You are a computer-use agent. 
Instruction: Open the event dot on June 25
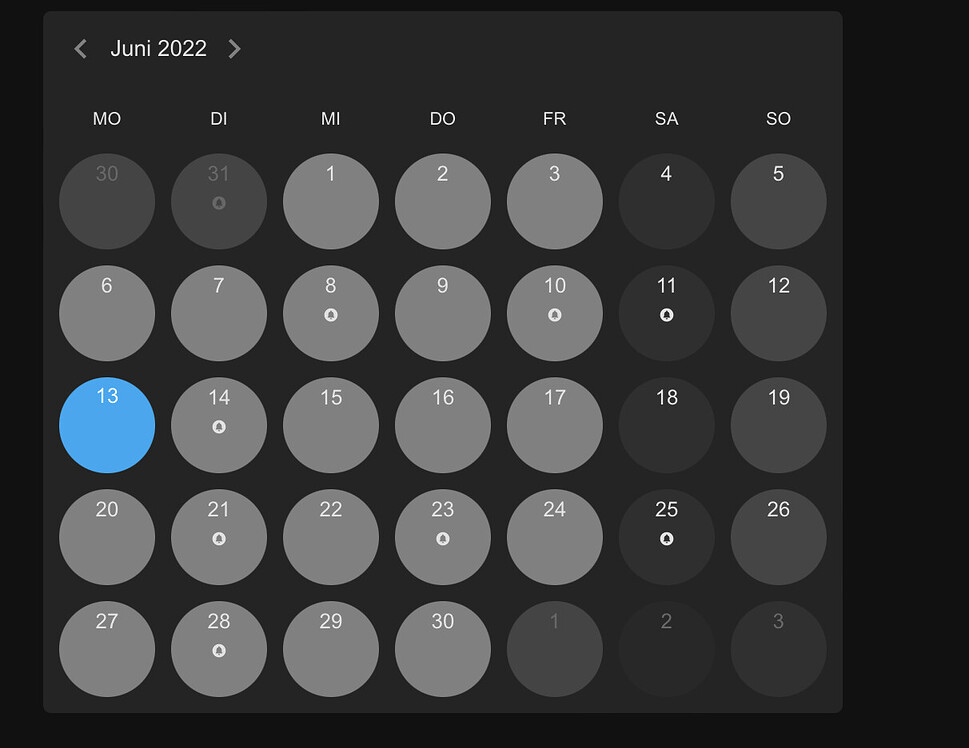[x=667, y=540]
